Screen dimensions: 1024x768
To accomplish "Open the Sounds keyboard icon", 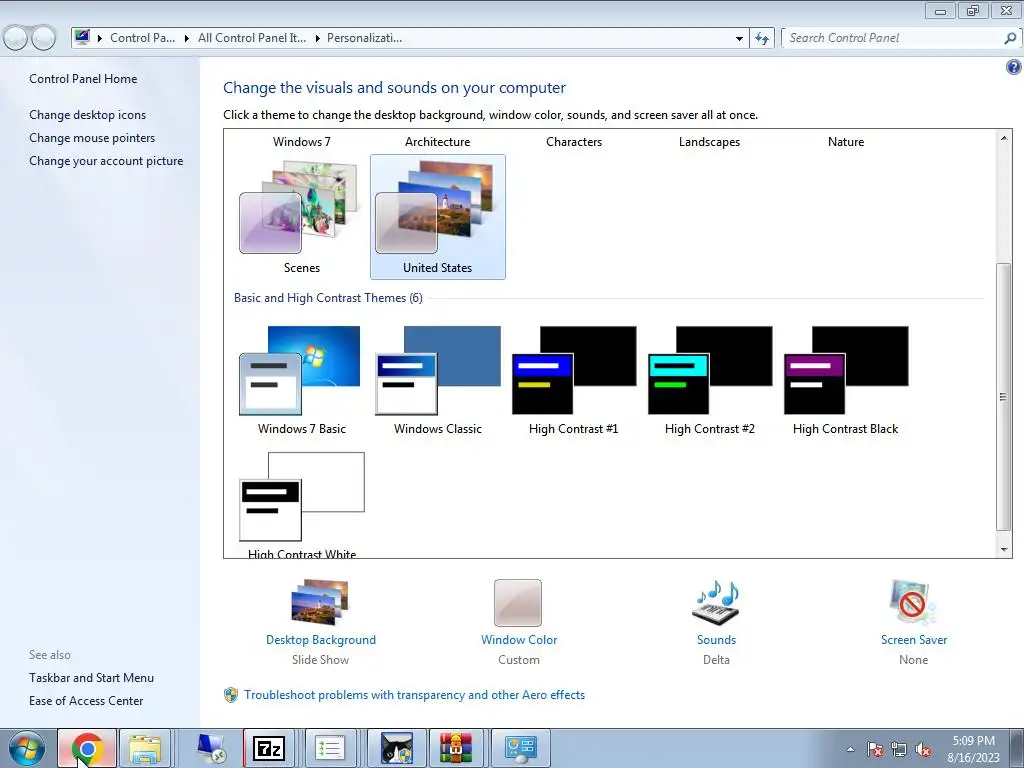I will [716, 602].
